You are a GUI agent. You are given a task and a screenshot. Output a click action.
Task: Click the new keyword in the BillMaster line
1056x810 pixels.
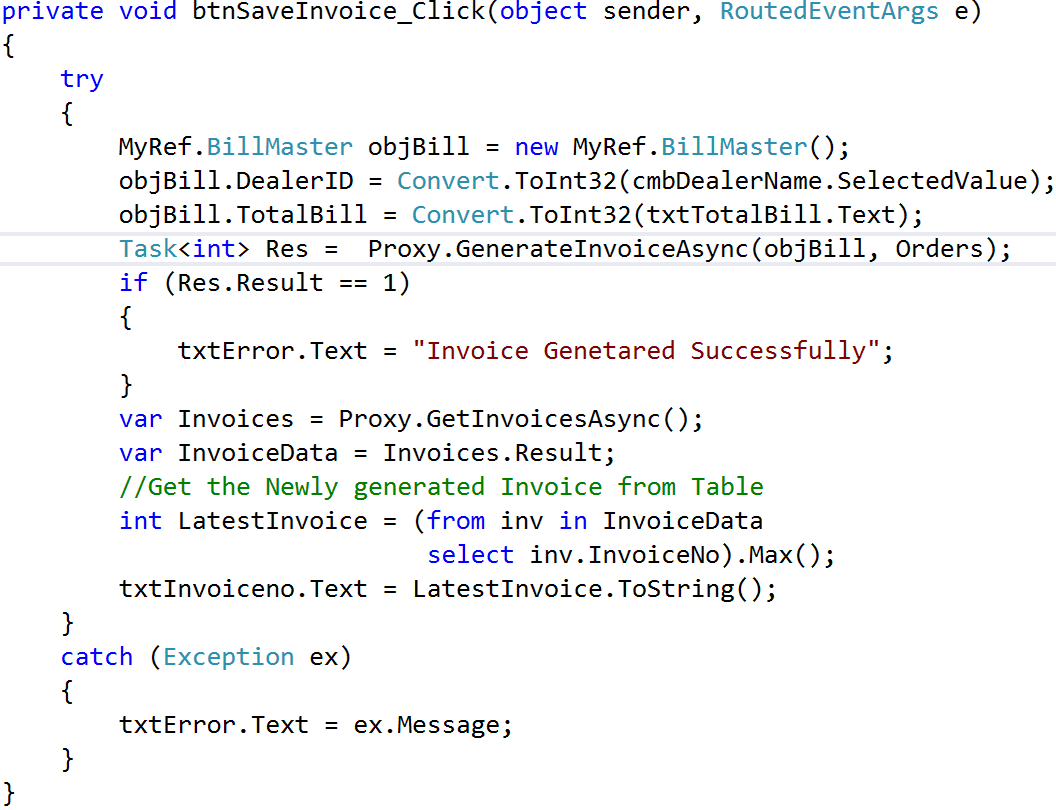[x=536, y=147]
